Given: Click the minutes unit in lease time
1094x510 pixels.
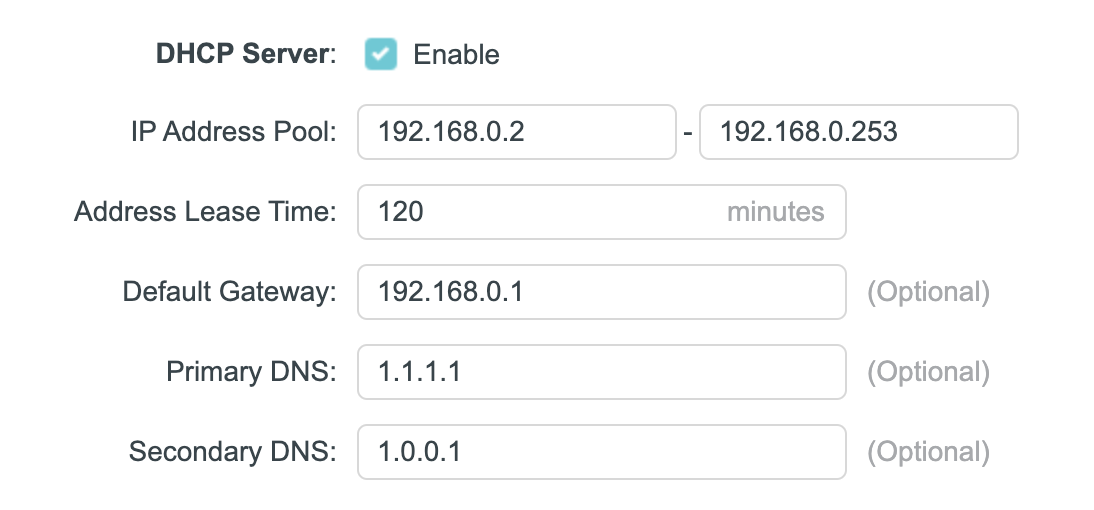Looking at the screenshot, I should click(x=775, y=212).
